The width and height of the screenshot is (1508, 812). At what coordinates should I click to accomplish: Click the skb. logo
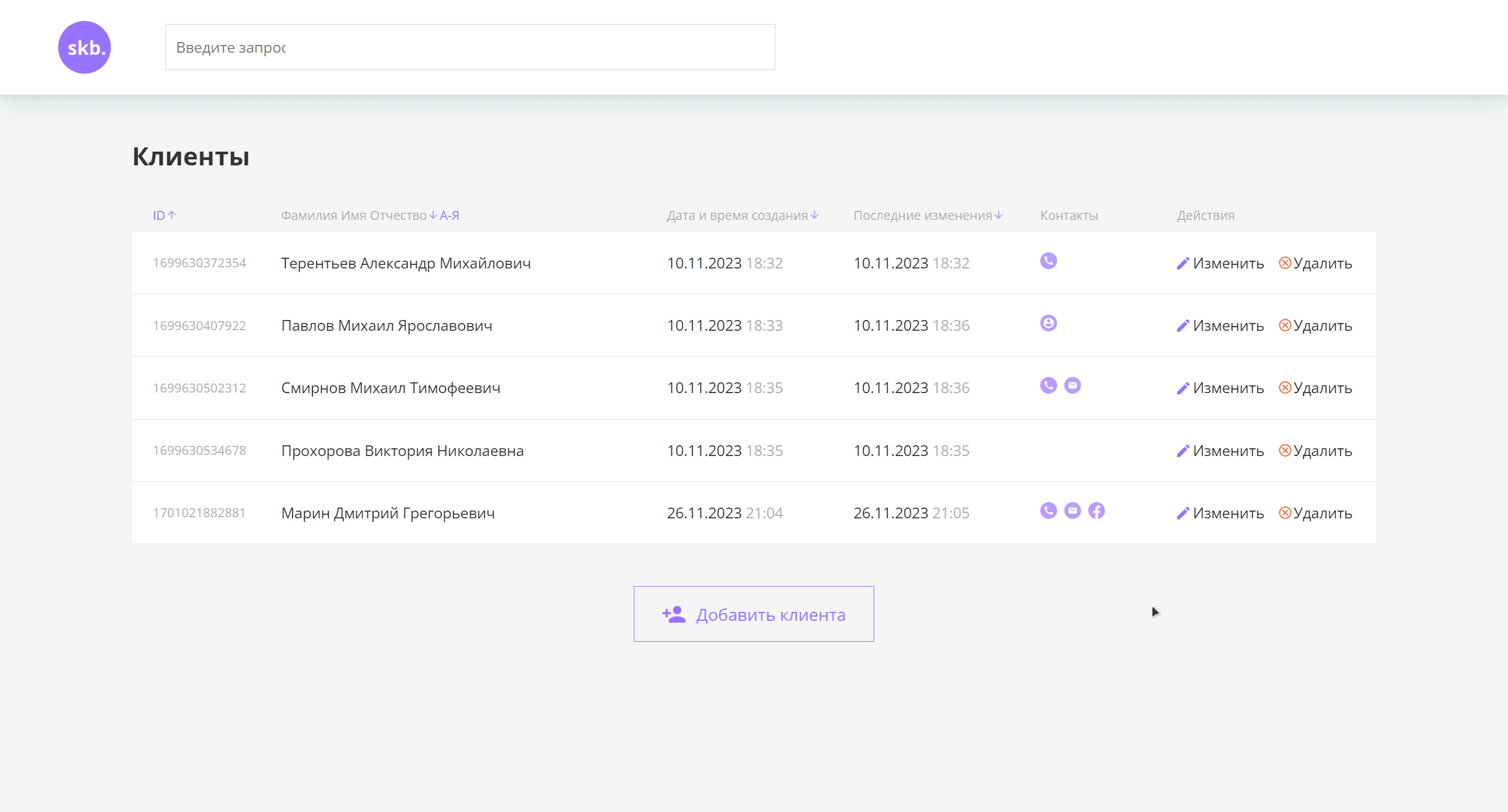pyautogui.click(x=85, y=47)
